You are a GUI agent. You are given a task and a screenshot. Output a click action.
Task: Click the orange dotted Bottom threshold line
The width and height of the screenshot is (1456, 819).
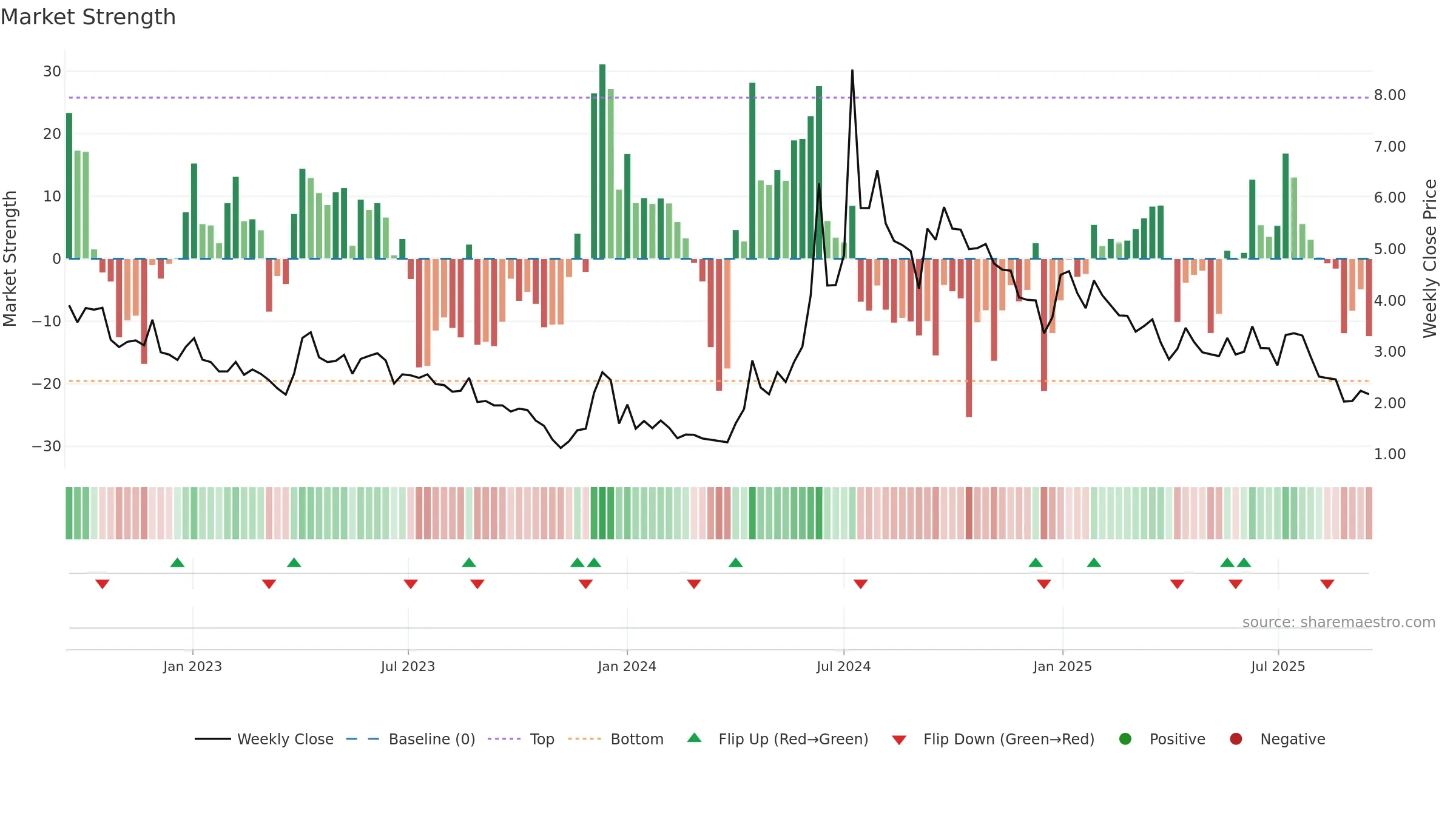pyautogui.click(x=719, y=381)
